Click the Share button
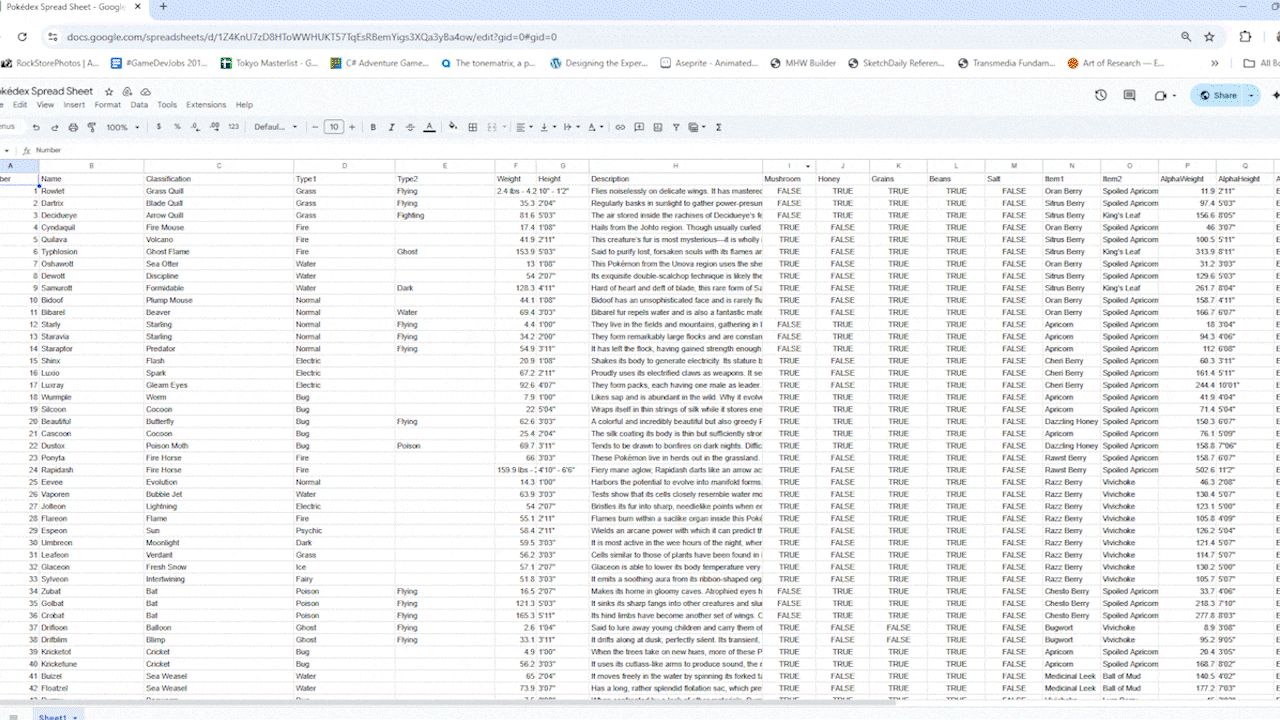The width and height of the screenshot is (1280, 720). pyautogui.click(x=1218, y=95)
